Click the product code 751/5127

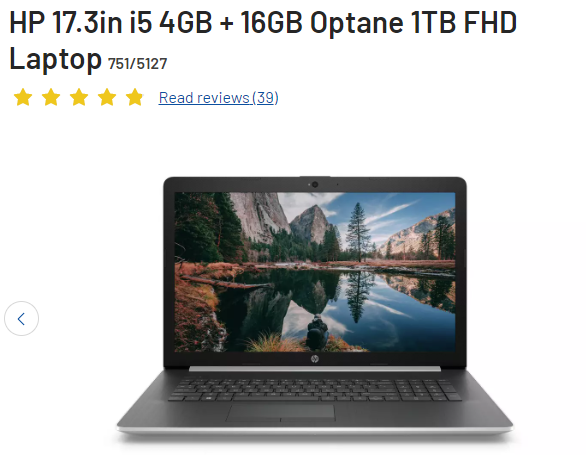click(x=137, y=64)
